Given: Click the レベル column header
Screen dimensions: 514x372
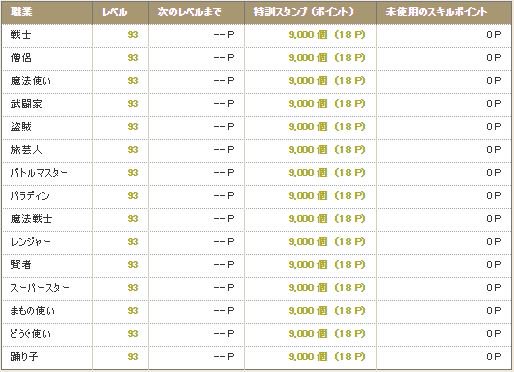Looking at the screenshot, I should pos(115,12).
